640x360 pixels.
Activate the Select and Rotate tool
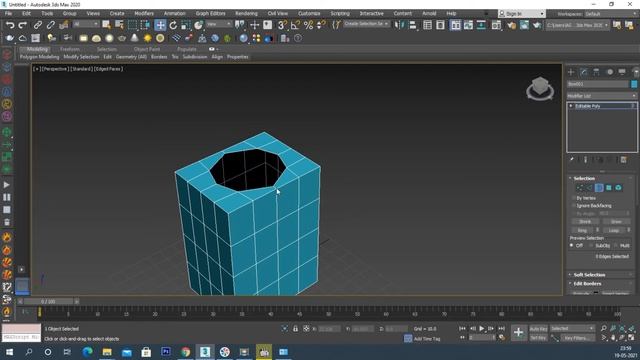click(x=173, y=25)
